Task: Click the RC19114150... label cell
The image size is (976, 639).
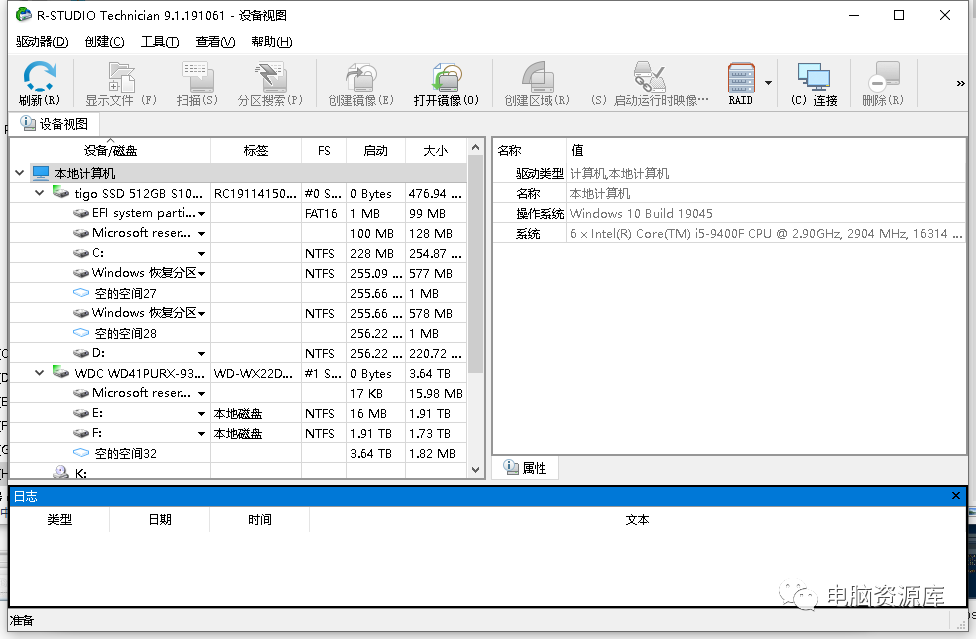Action: 255,194
